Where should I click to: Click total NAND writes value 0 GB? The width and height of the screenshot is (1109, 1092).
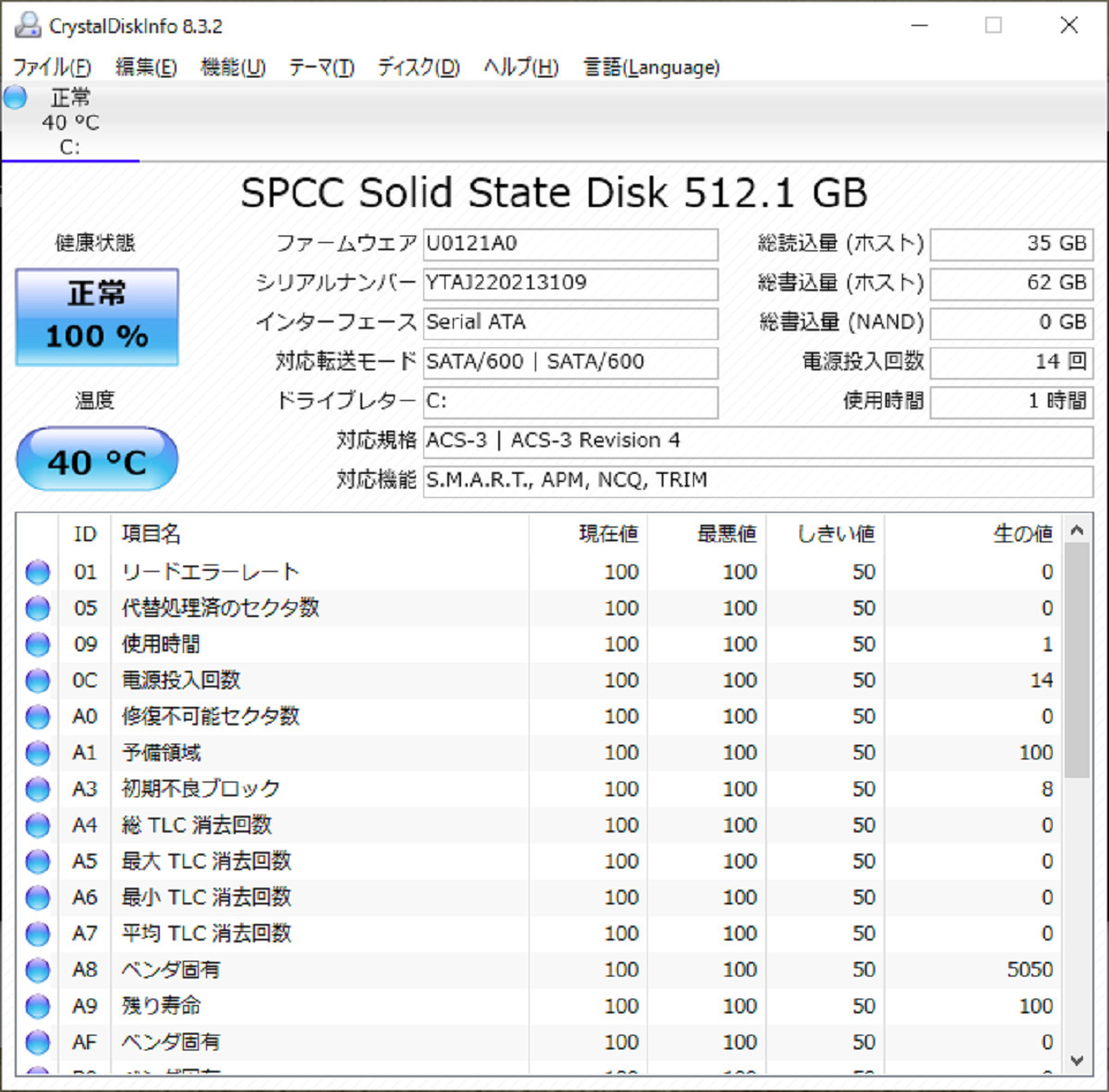1012,322
